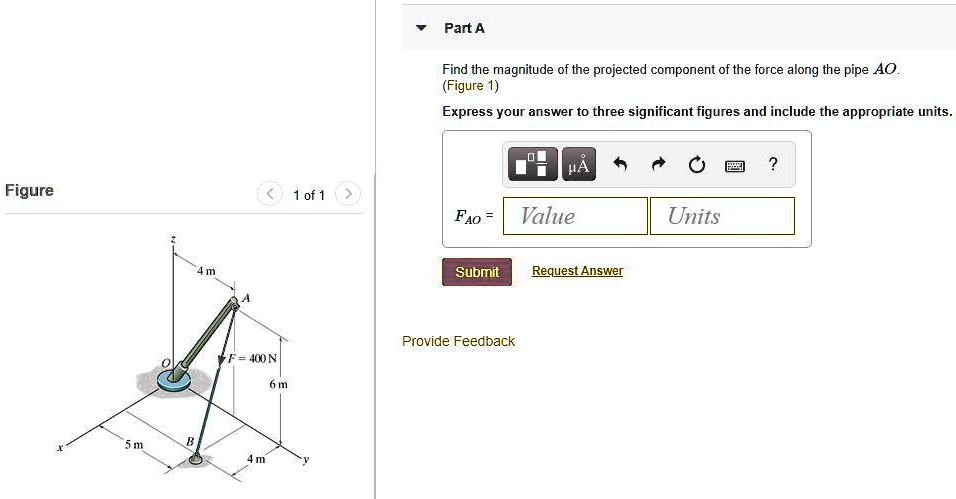This screenshot has height=499, width=956.
Task: Reset the answer with circular arrow icon
Action: [x=697, y=165]
